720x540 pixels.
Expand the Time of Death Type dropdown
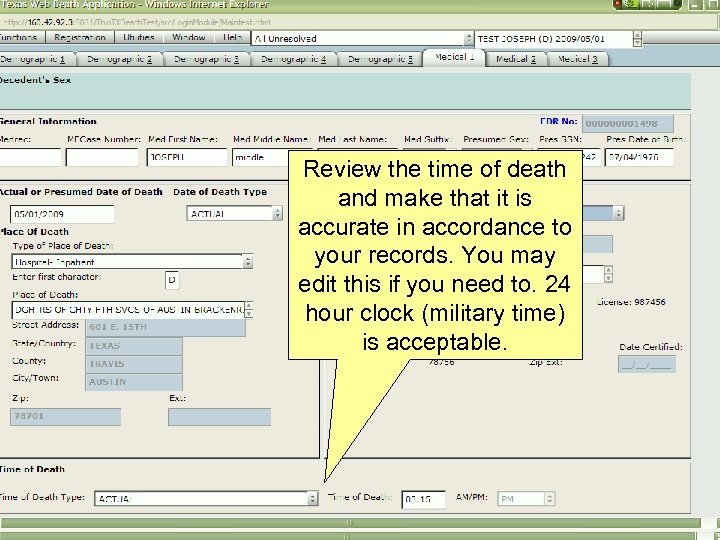pos(312,499)
